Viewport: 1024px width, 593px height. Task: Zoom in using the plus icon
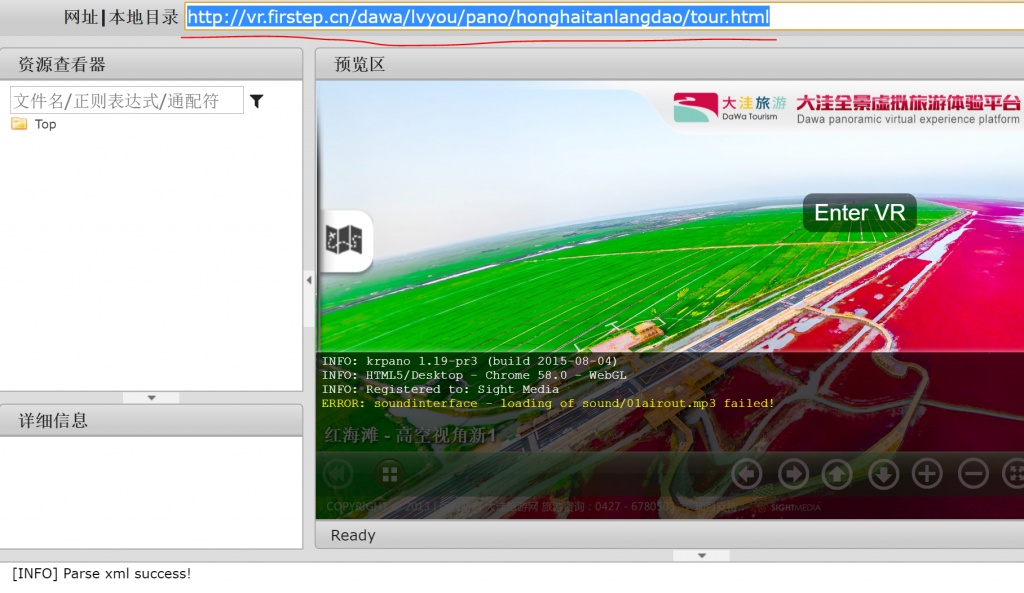927,473
